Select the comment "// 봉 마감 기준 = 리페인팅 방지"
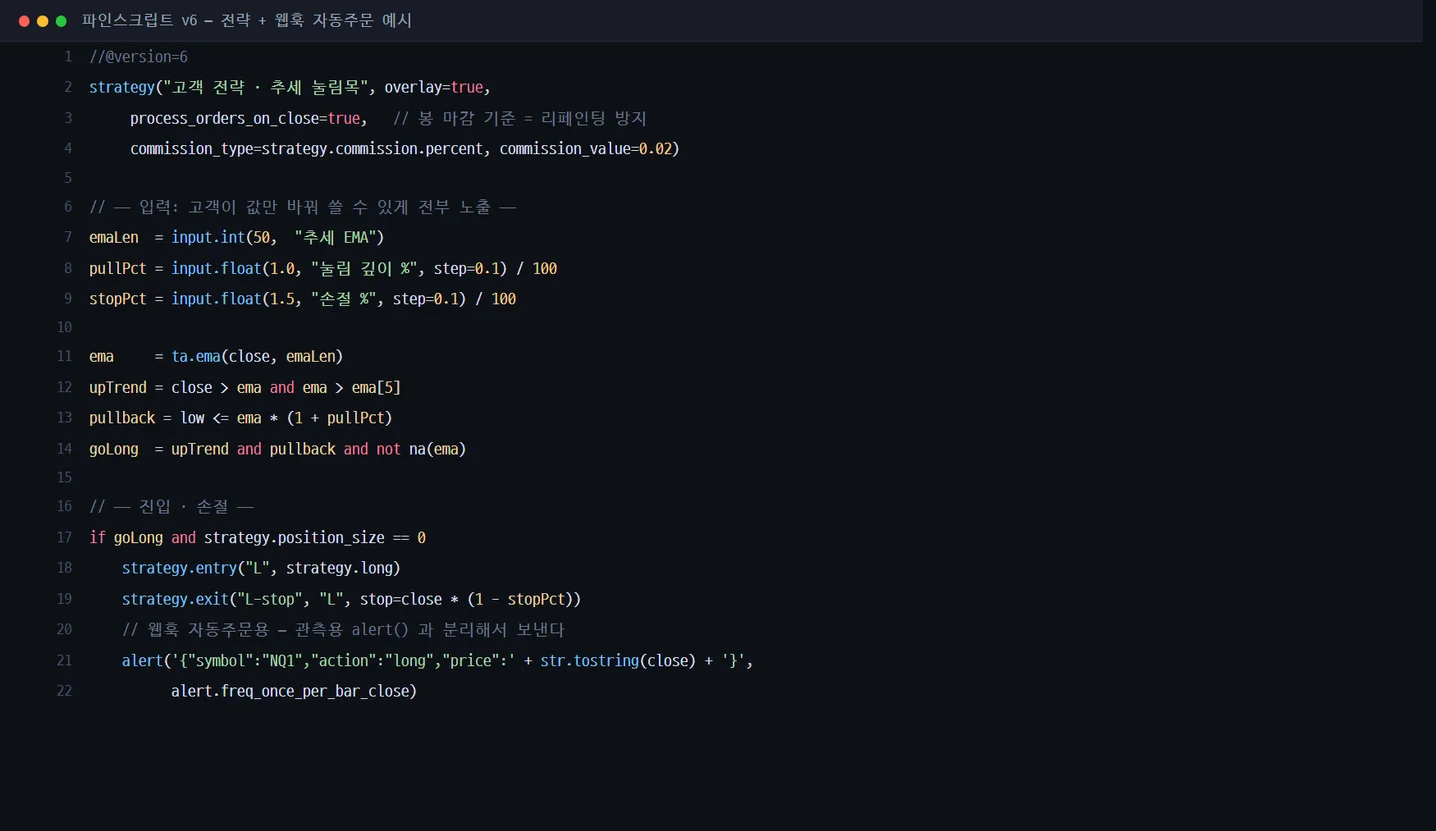The width and height of the screenshot is (1436, 831). coord(520,118)
